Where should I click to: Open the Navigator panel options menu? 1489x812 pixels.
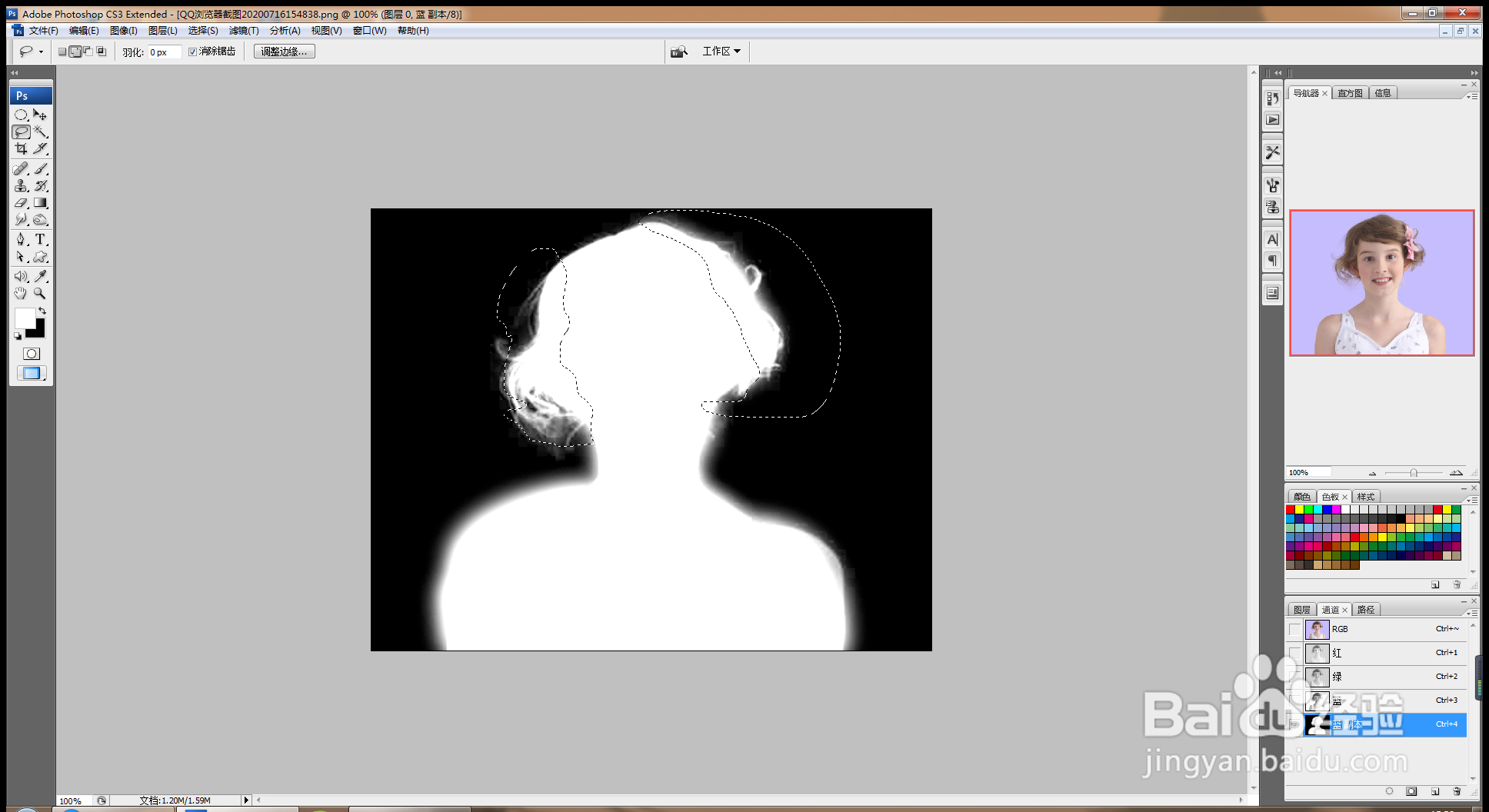[x=1472, y=95]
